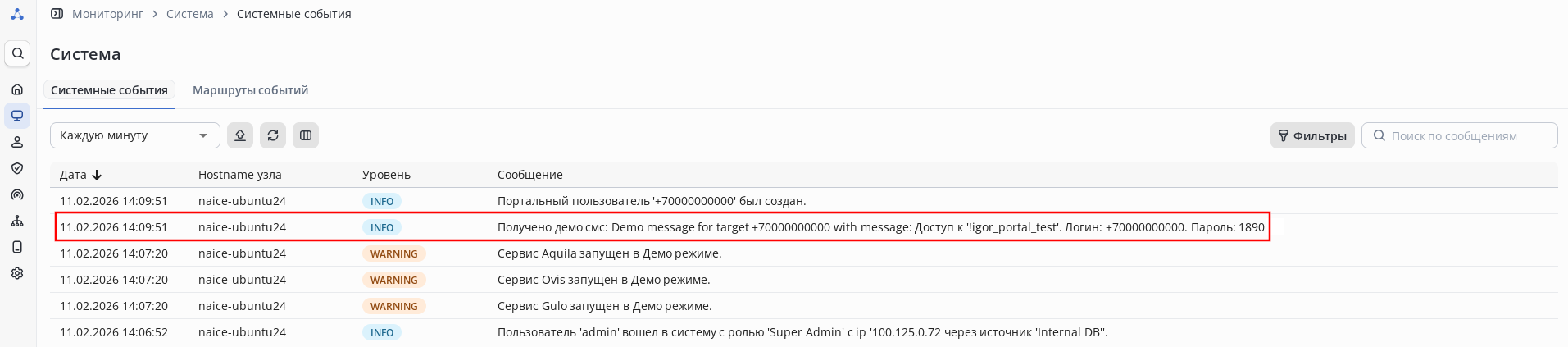Open the network topology sidebar icon
Image resolution: width=1568 pixels, height=347 pixels.
(17, 221)
